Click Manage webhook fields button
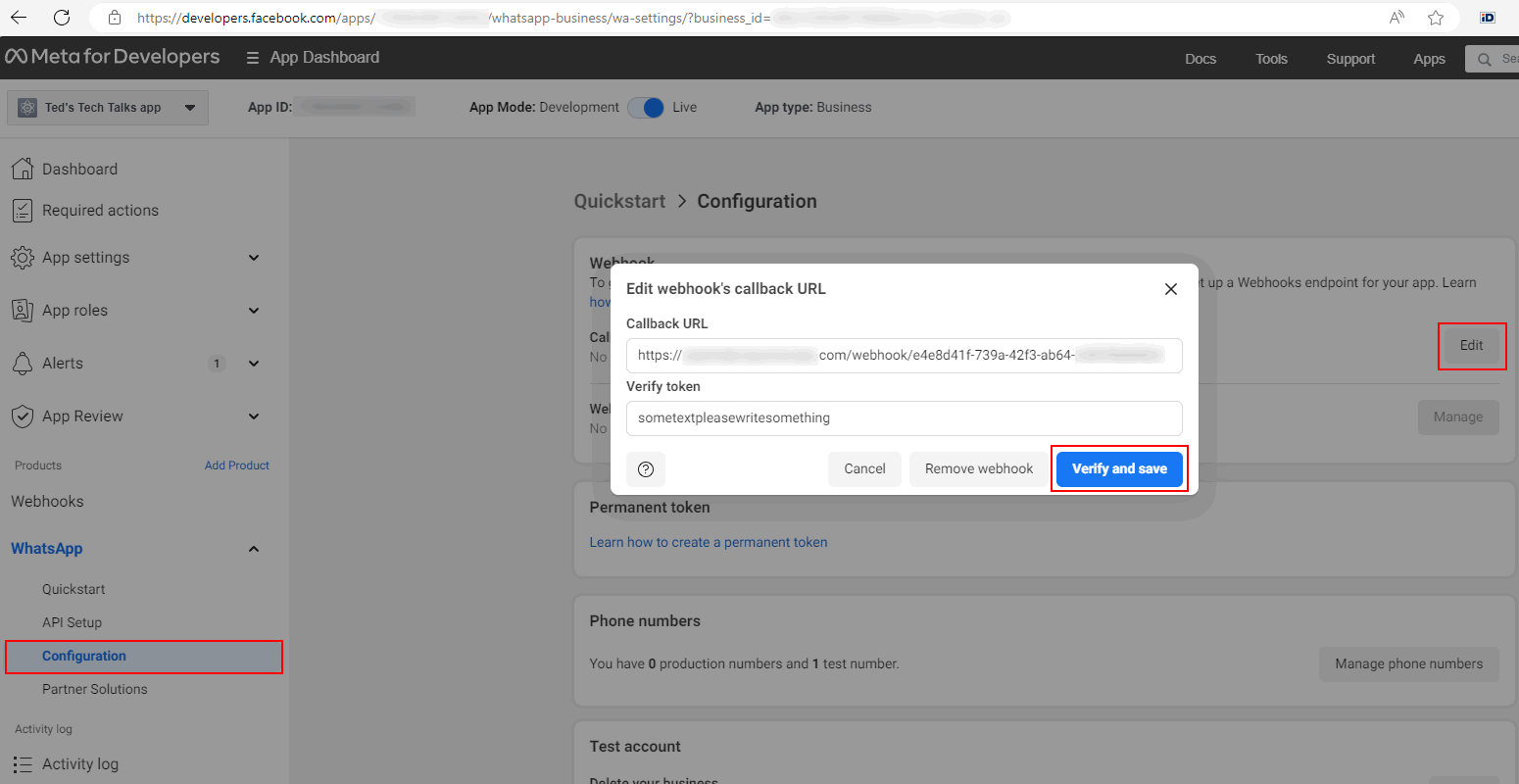The width and height of the screenshot is (1519, 784). click(x=1458, y=416)
